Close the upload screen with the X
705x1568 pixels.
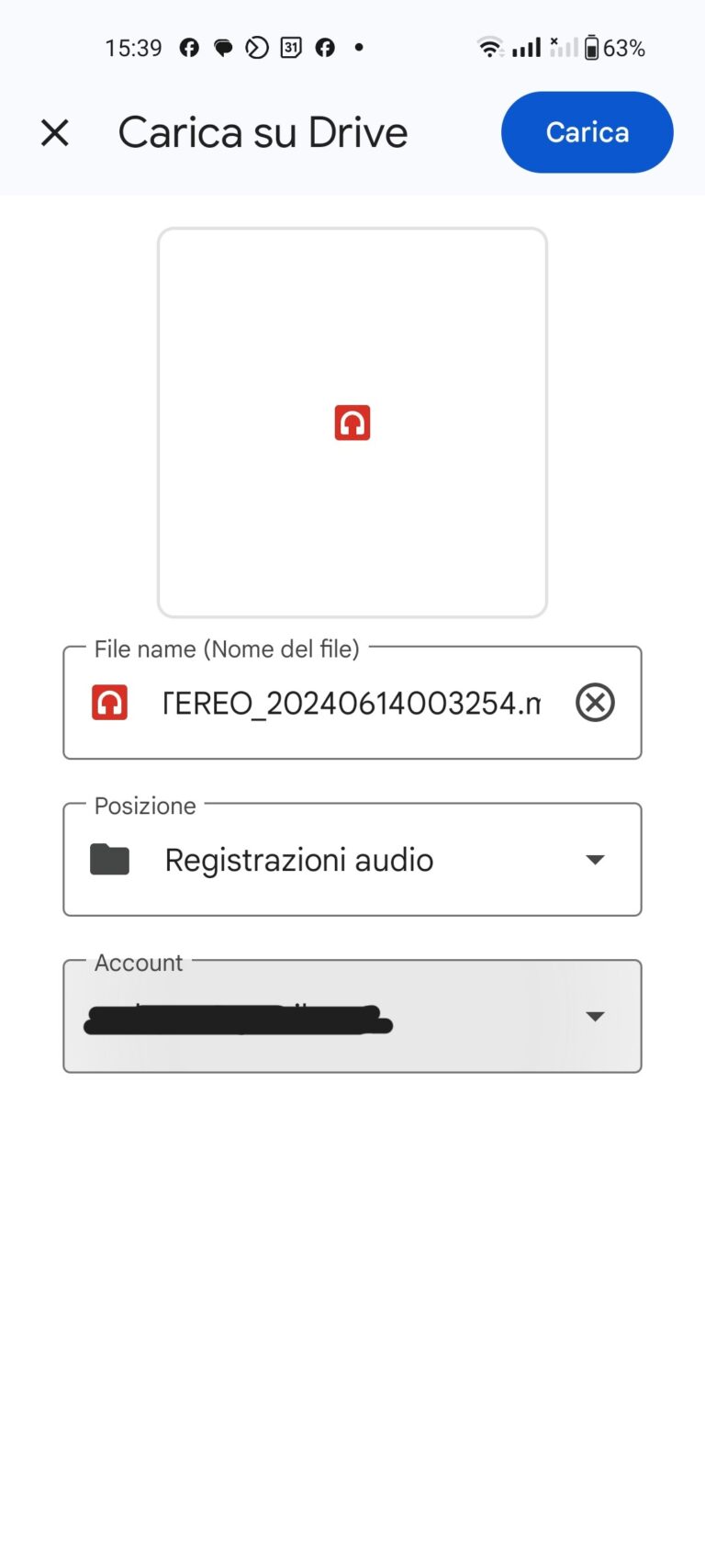pos(55,133)
